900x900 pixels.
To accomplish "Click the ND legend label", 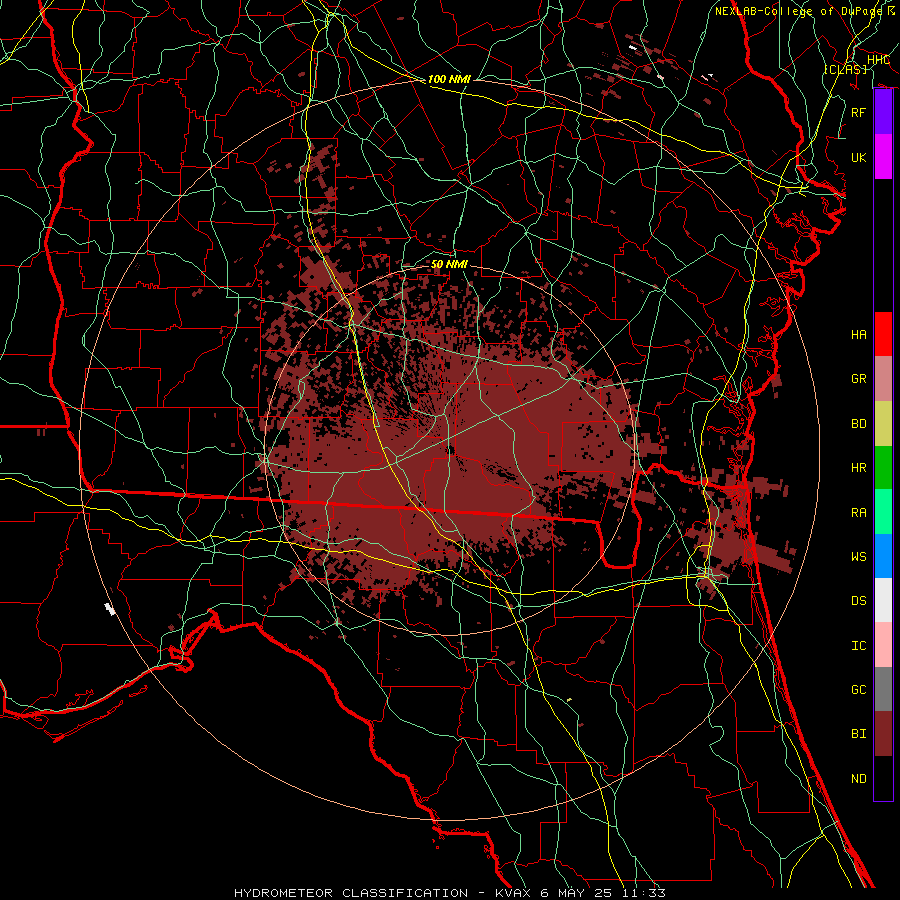I will coord(858,778).
